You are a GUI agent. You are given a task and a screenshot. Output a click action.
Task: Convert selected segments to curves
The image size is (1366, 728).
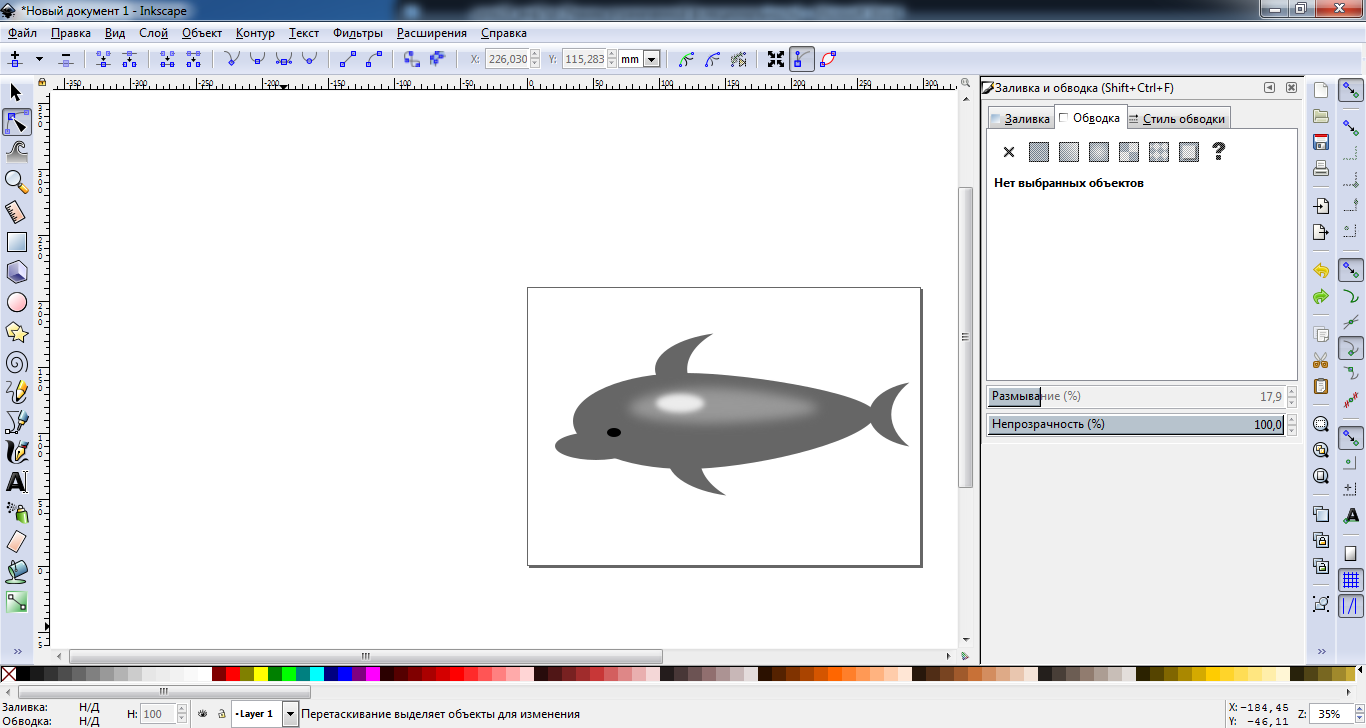(373, 59)
